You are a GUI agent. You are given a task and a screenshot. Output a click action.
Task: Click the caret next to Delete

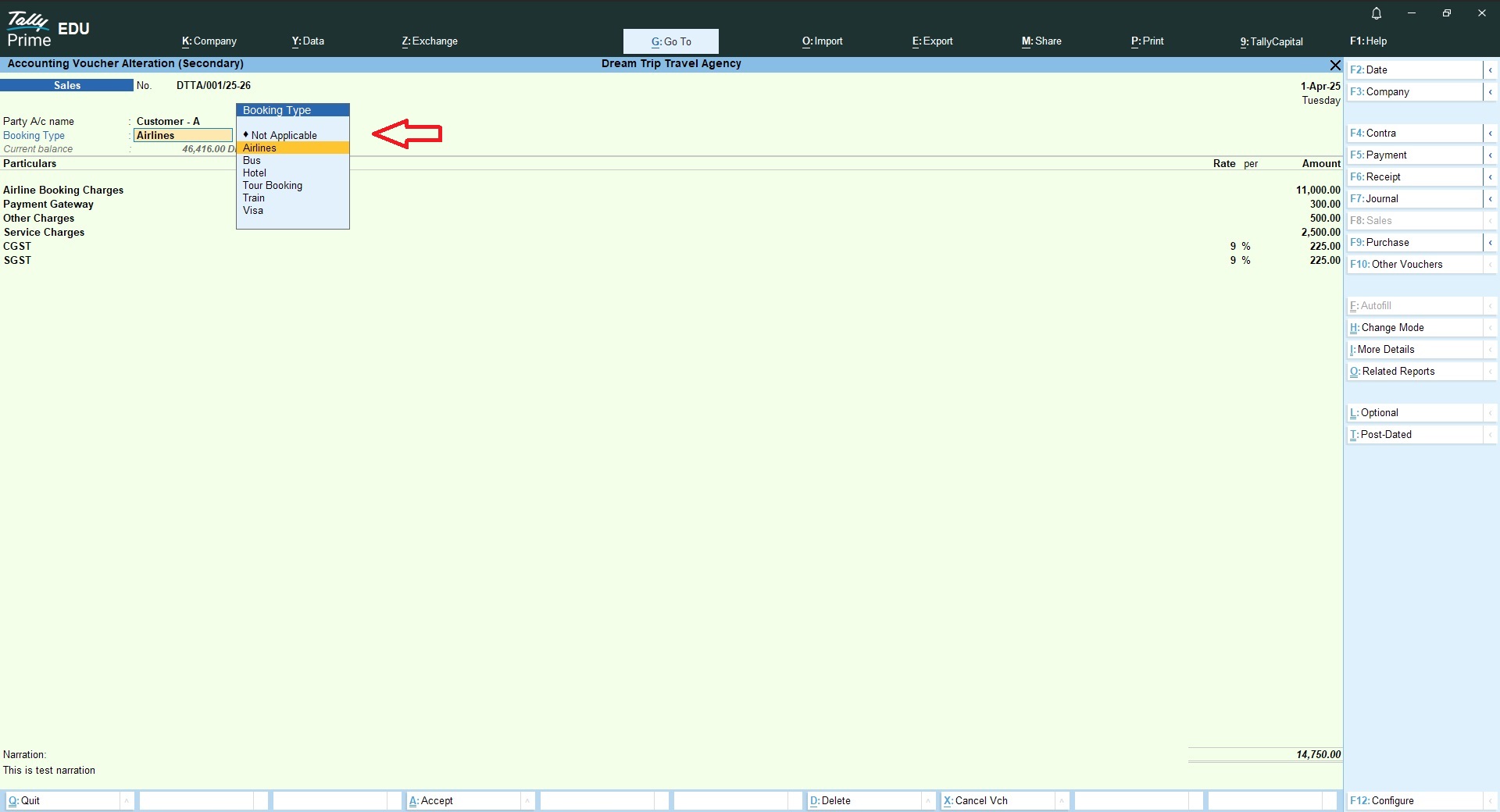[929, 801]
